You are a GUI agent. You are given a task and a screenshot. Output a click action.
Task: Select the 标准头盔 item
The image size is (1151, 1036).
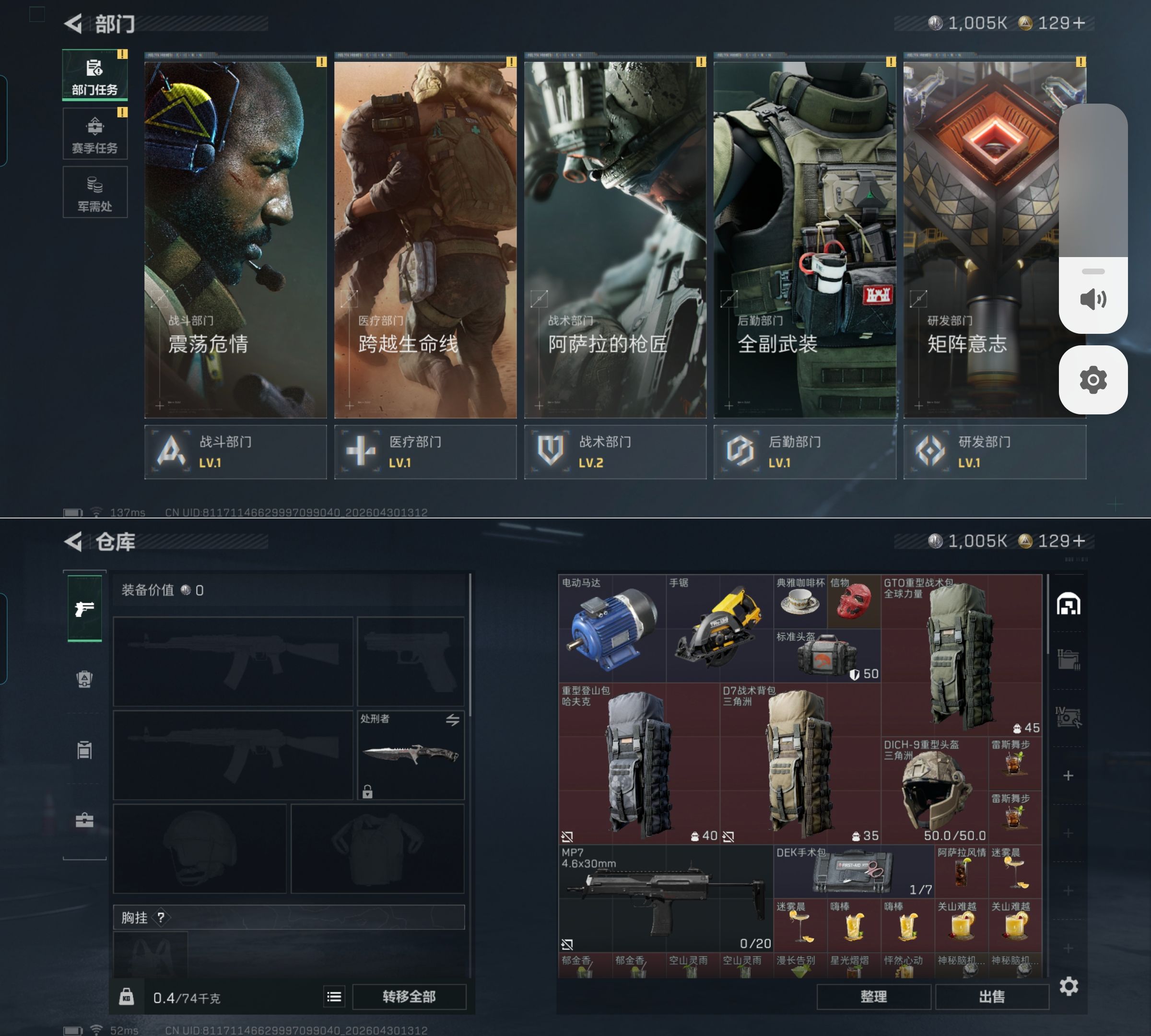(x=827, y=656)
